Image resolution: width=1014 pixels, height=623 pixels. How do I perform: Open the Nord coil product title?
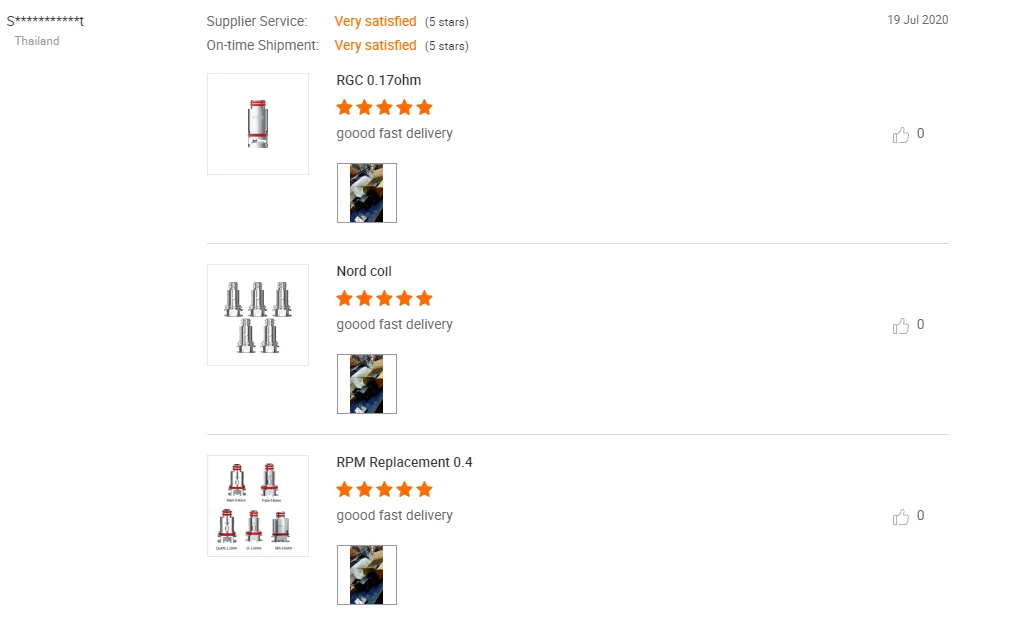tap(364, 271)
